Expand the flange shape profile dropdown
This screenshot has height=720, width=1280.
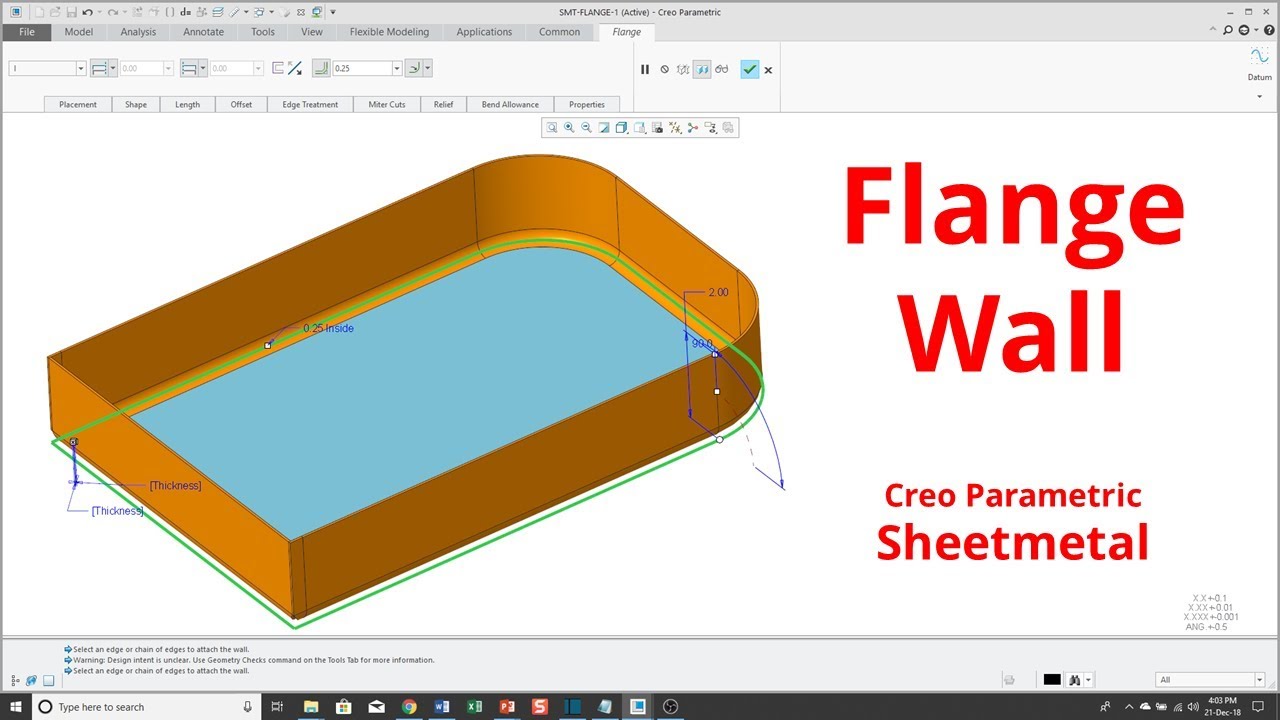[80, 68]
